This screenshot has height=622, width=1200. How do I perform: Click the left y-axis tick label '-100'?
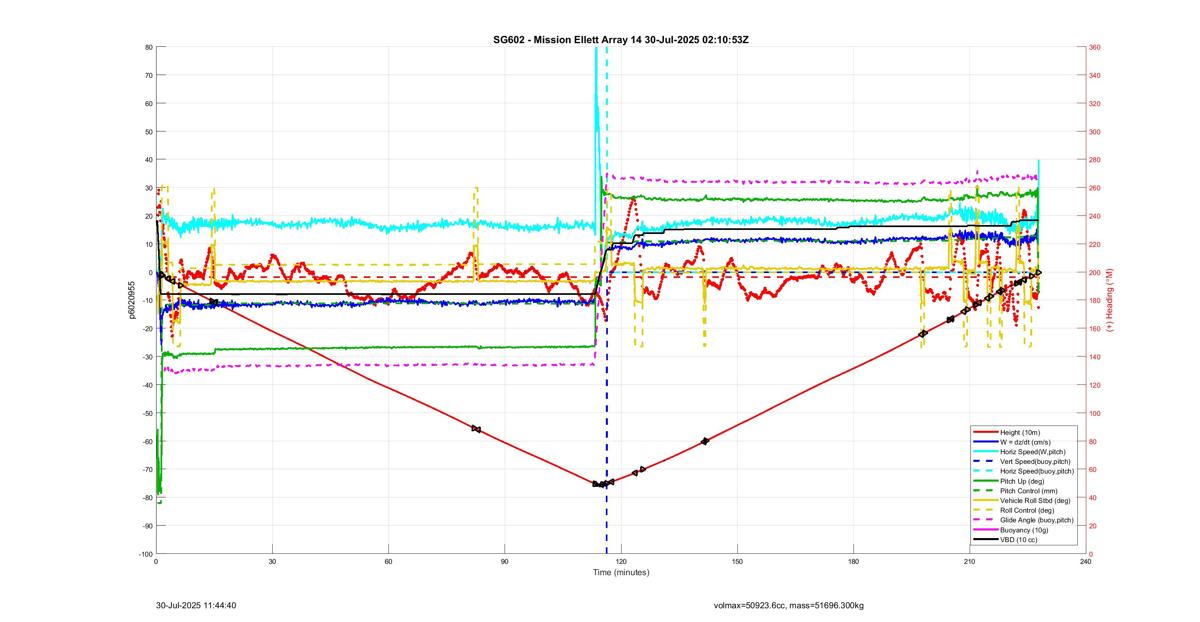(145, 554)
